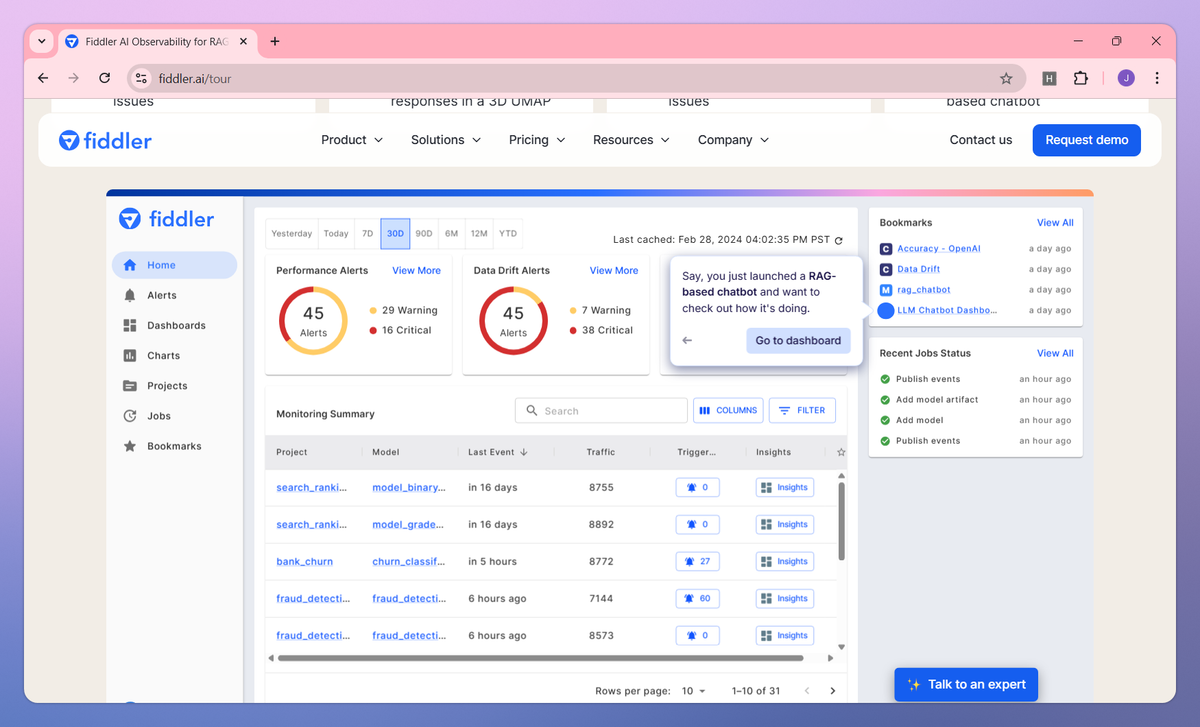Open the Rows per page dropdown

(694, 691)
